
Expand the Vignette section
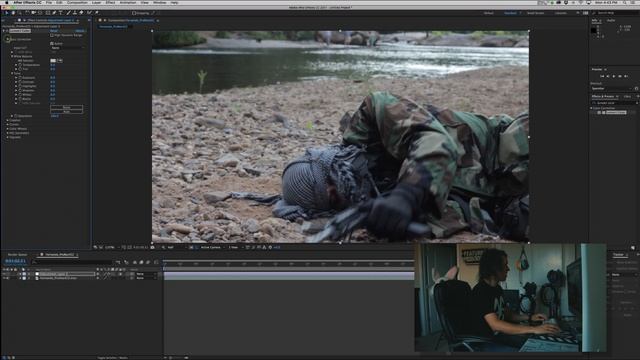coord(7,137)
